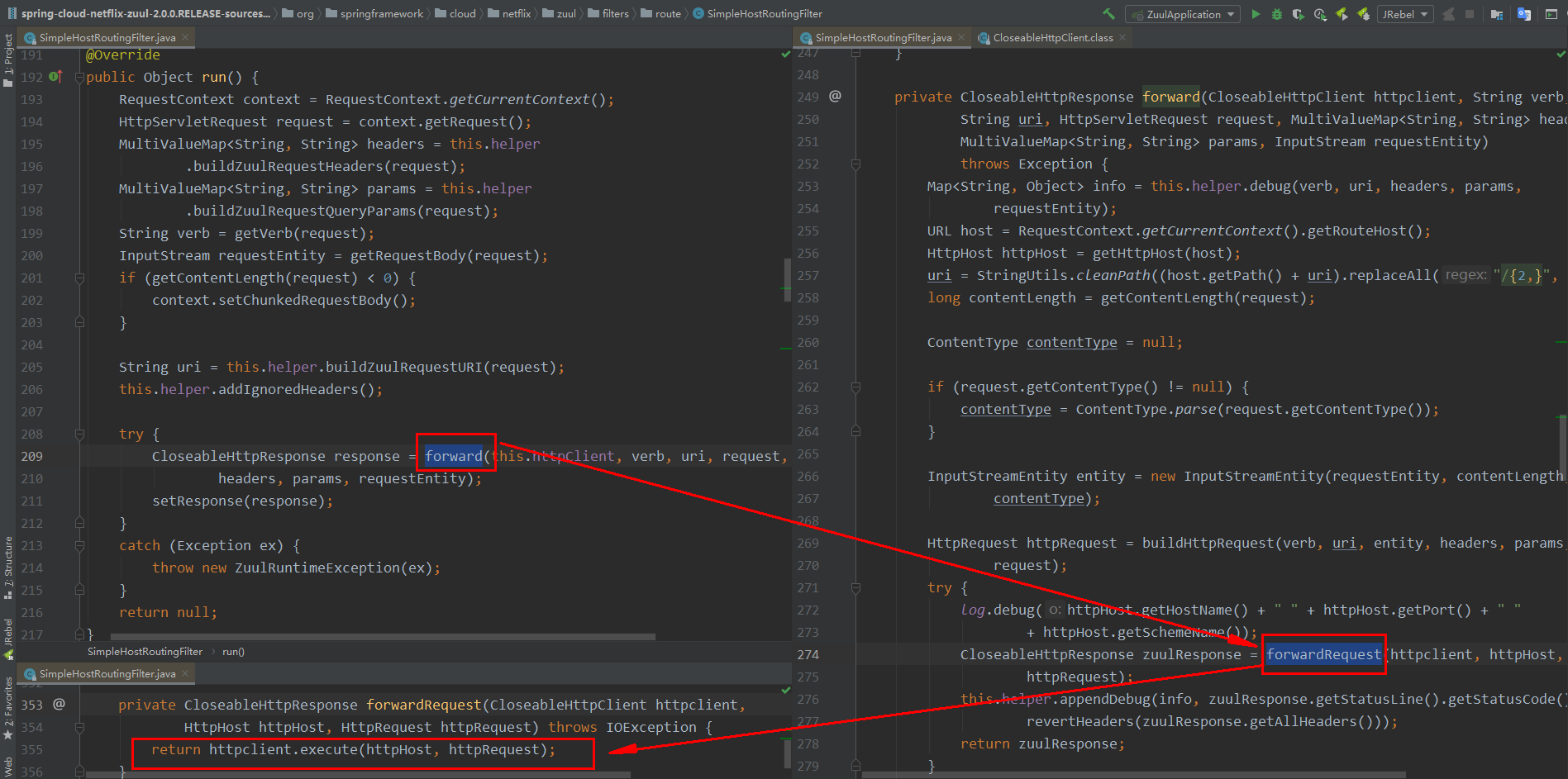Click the Stop square icon
This screenshot has height=779, width=1568.
tap(1470, 14)
